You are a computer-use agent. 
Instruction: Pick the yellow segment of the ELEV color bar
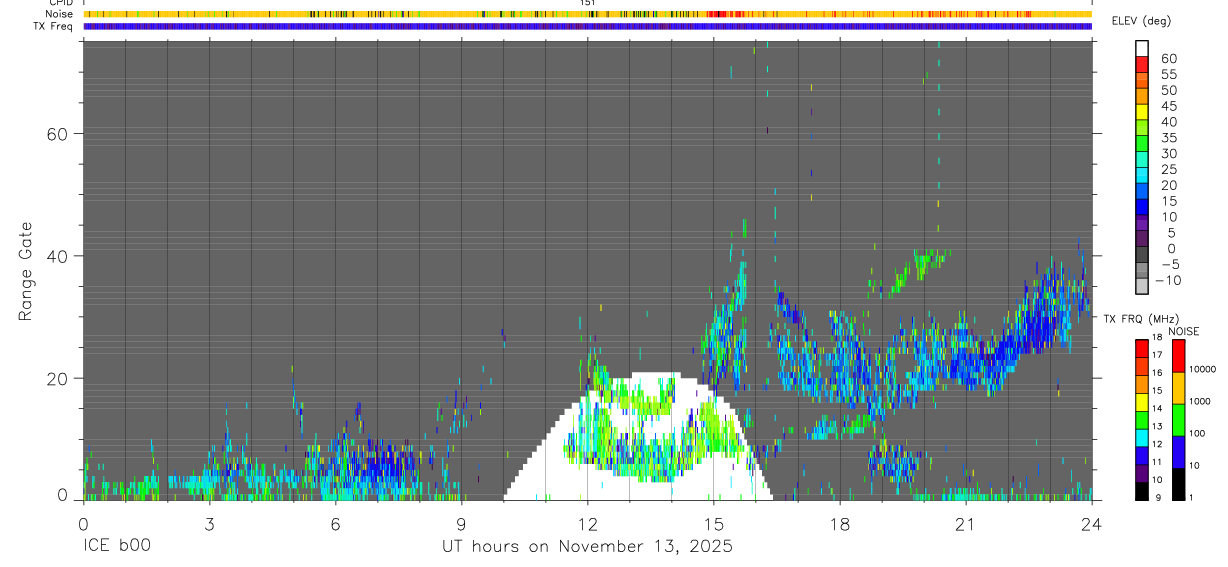[1143, 112]
